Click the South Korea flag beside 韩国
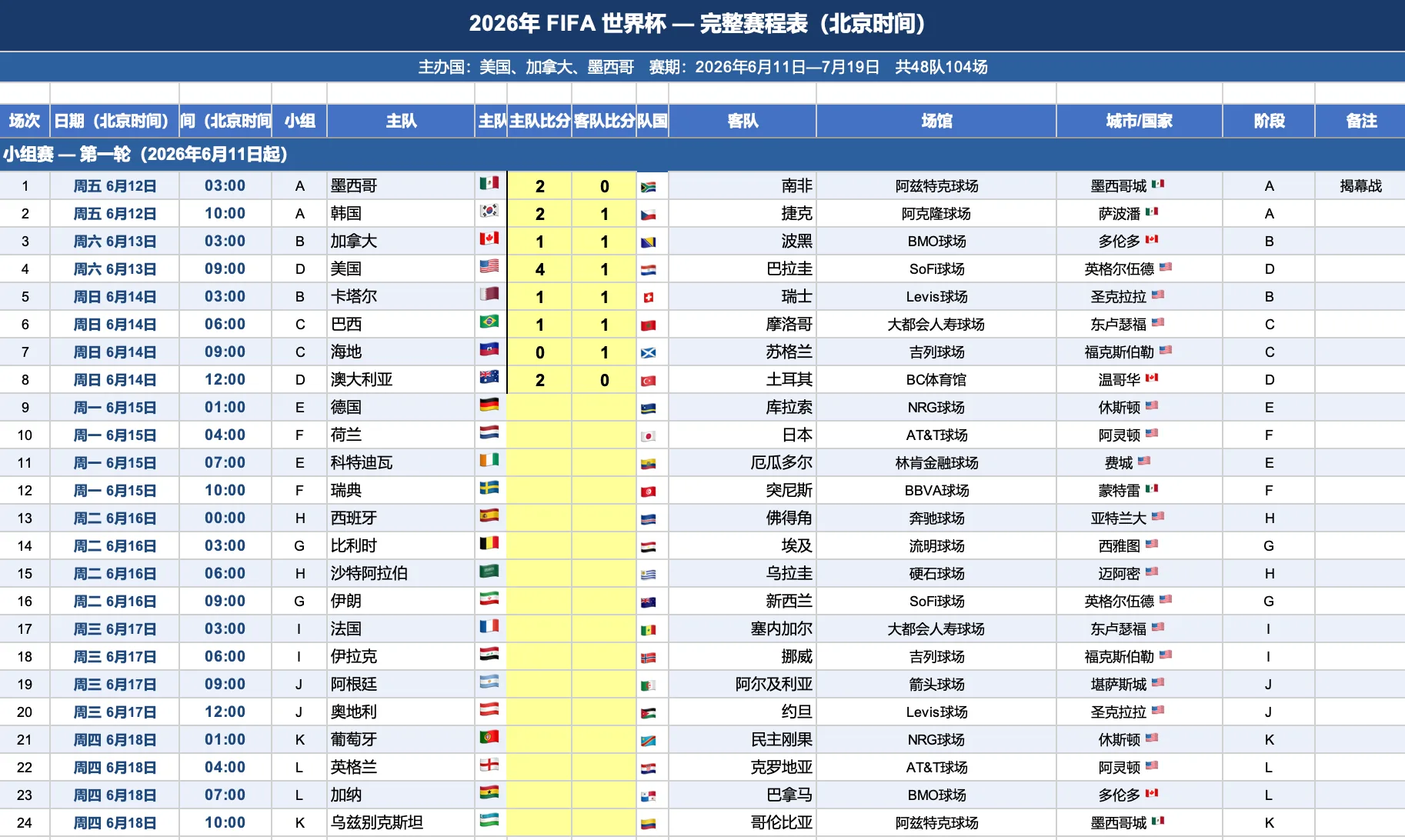 pyautogui.click(x=489, y=211)
